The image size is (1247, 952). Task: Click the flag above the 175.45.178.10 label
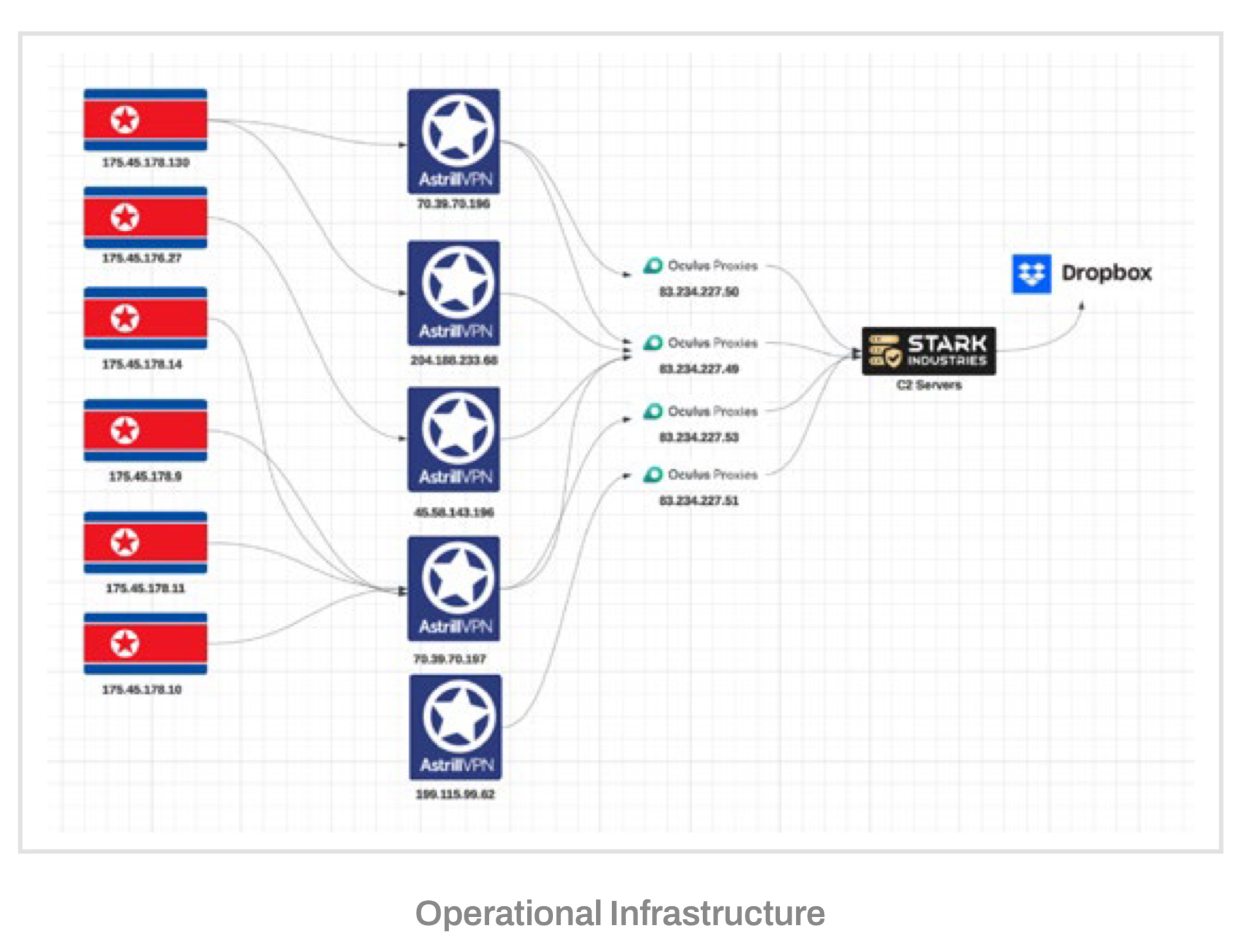point(145,643)
